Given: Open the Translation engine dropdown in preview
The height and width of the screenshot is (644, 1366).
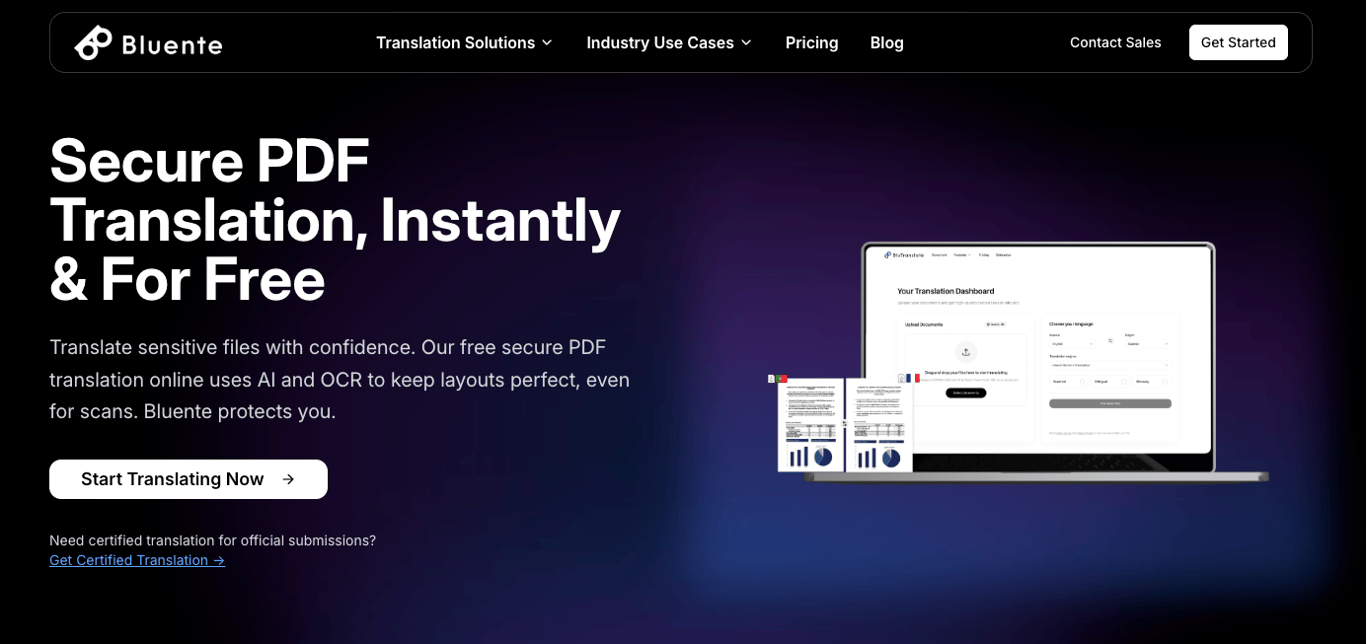Looking at the screenshot, I should 1110,365.
